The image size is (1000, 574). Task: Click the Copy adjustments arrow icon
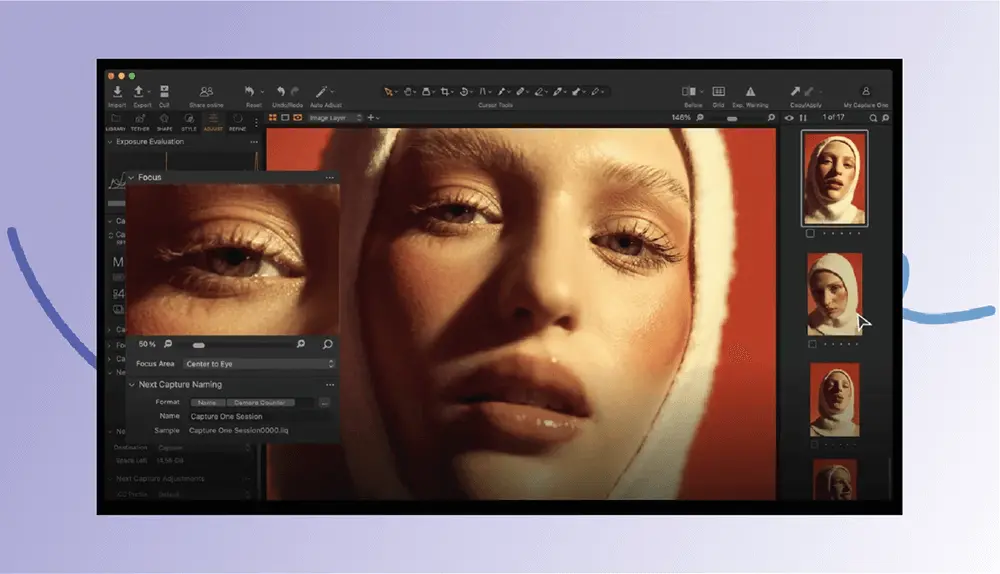pyautogui.click(x=795, y=92)
